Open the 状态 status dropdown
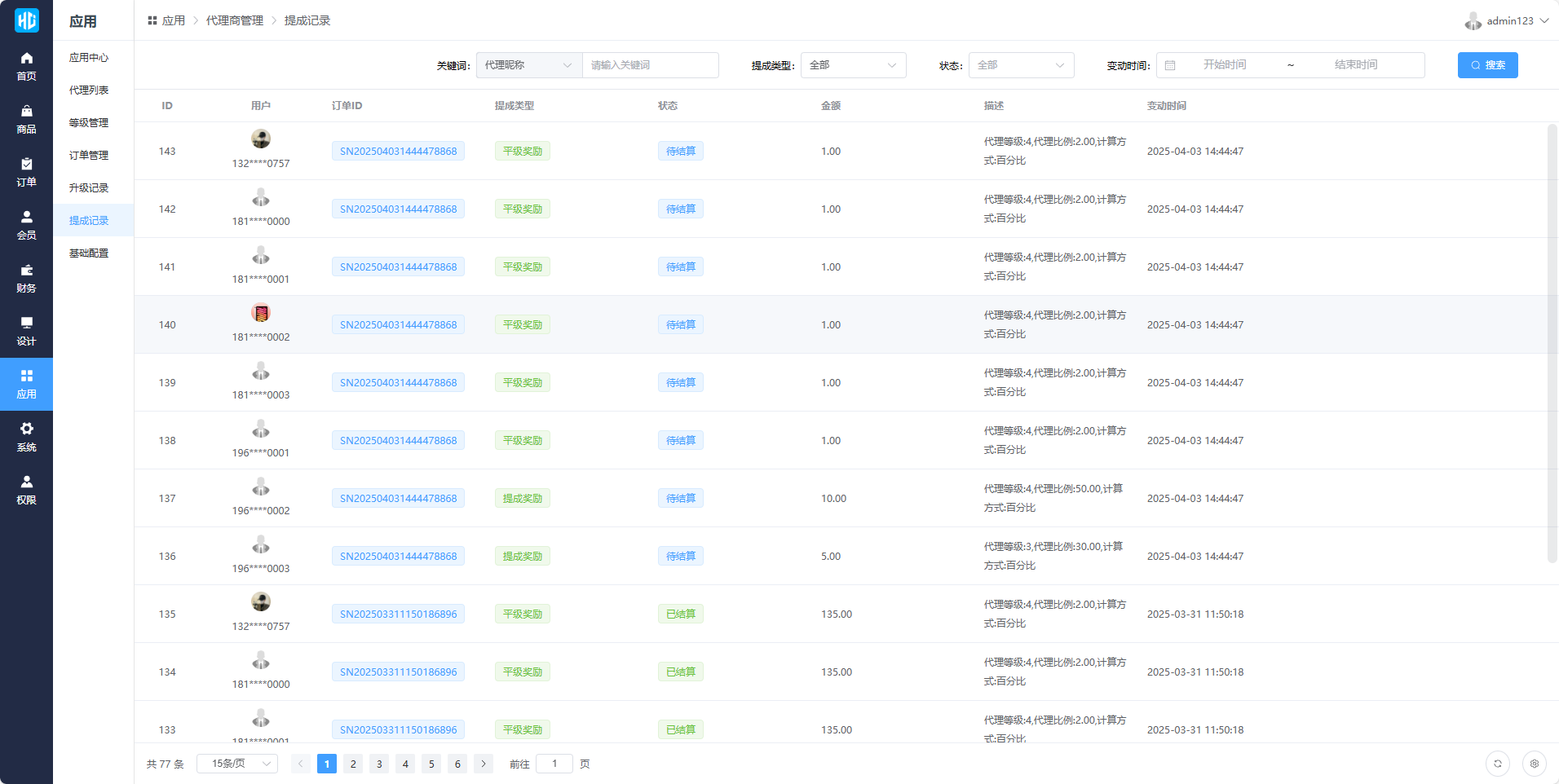 click(1021, 65)
